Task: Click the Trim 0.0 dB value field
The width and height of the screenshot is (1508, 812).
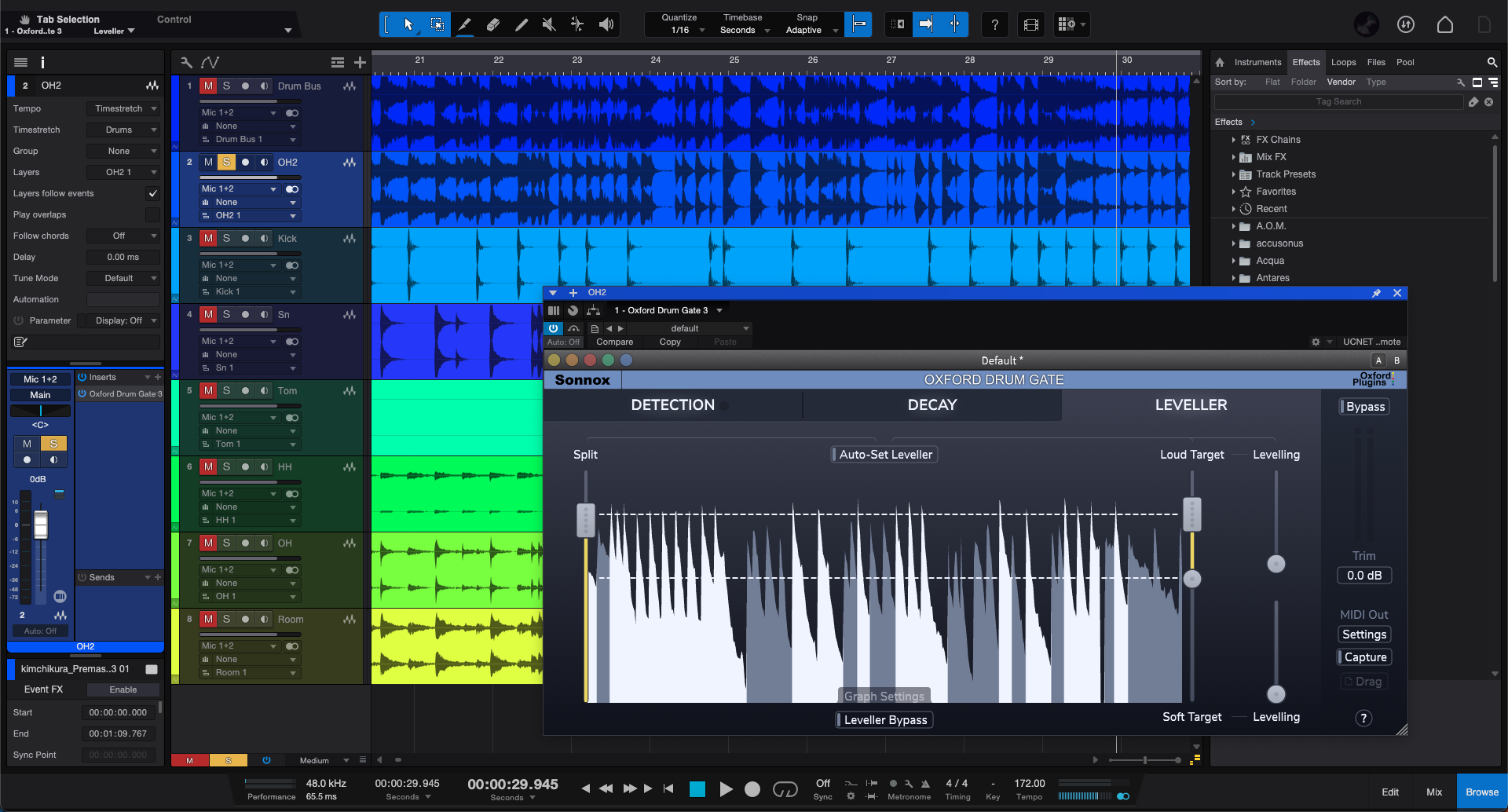Action: [1364, 576]
